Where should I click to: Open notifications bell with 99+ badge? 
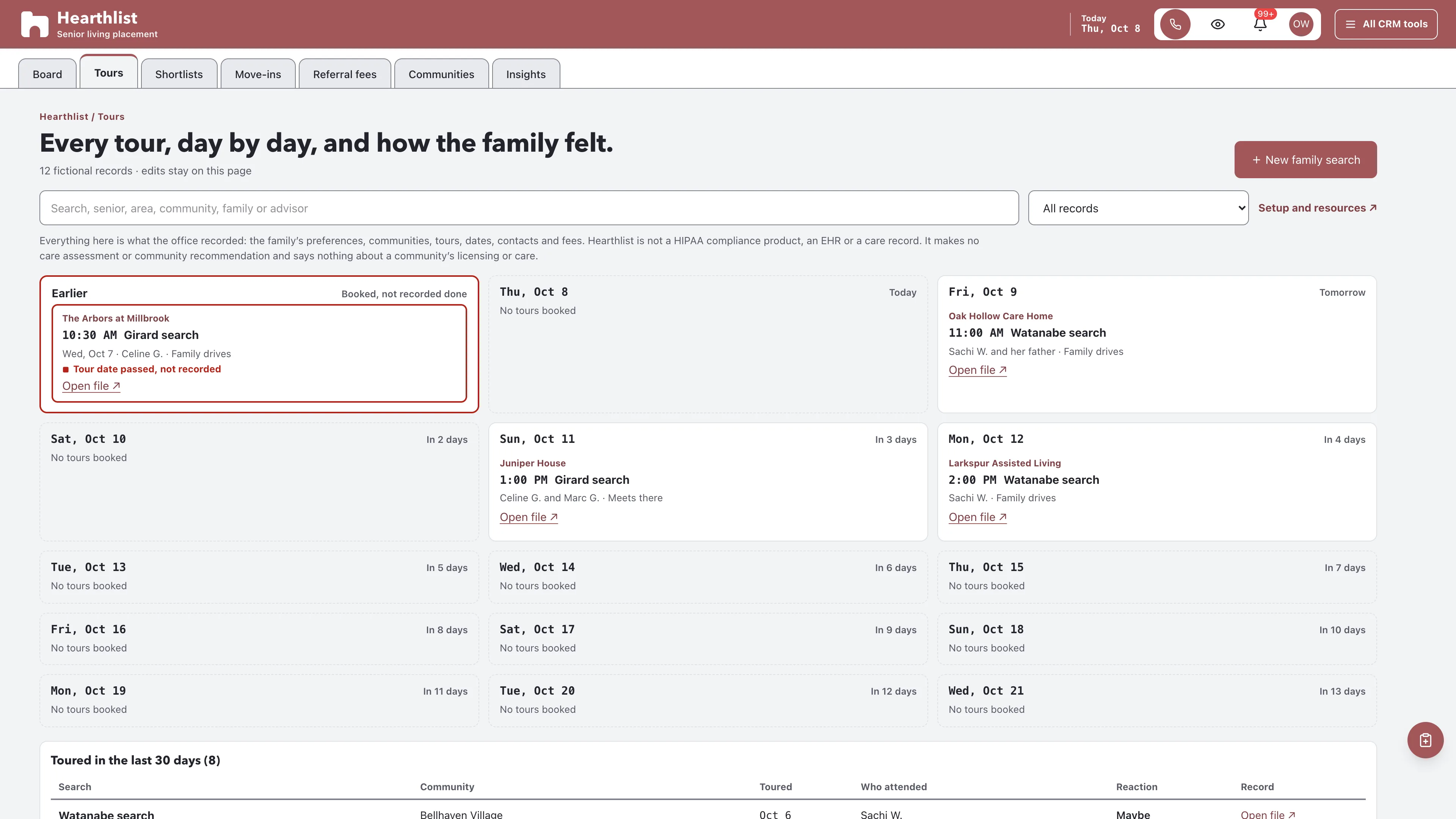(1260, 24)
